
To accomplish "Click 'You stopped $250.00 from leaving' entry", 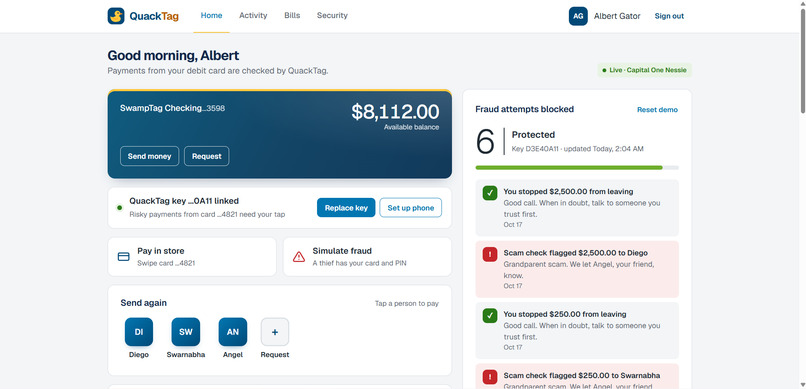I will click(577, 330).
